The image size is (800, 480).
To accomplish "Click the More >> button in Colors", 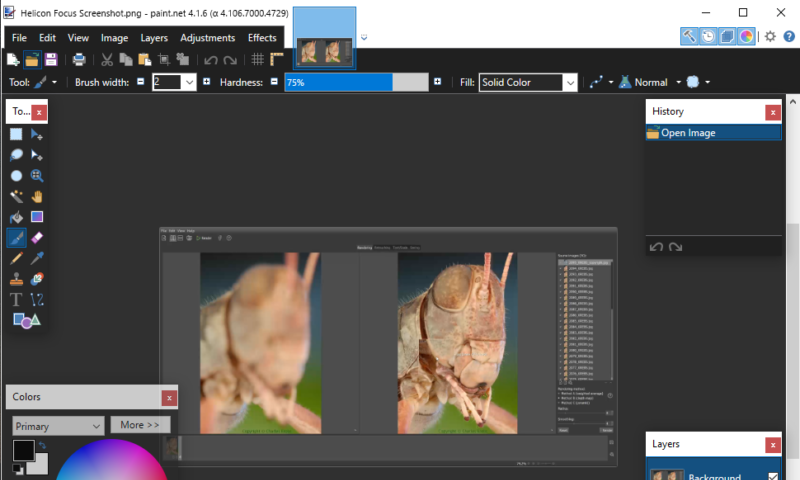I will coord(140,425).
